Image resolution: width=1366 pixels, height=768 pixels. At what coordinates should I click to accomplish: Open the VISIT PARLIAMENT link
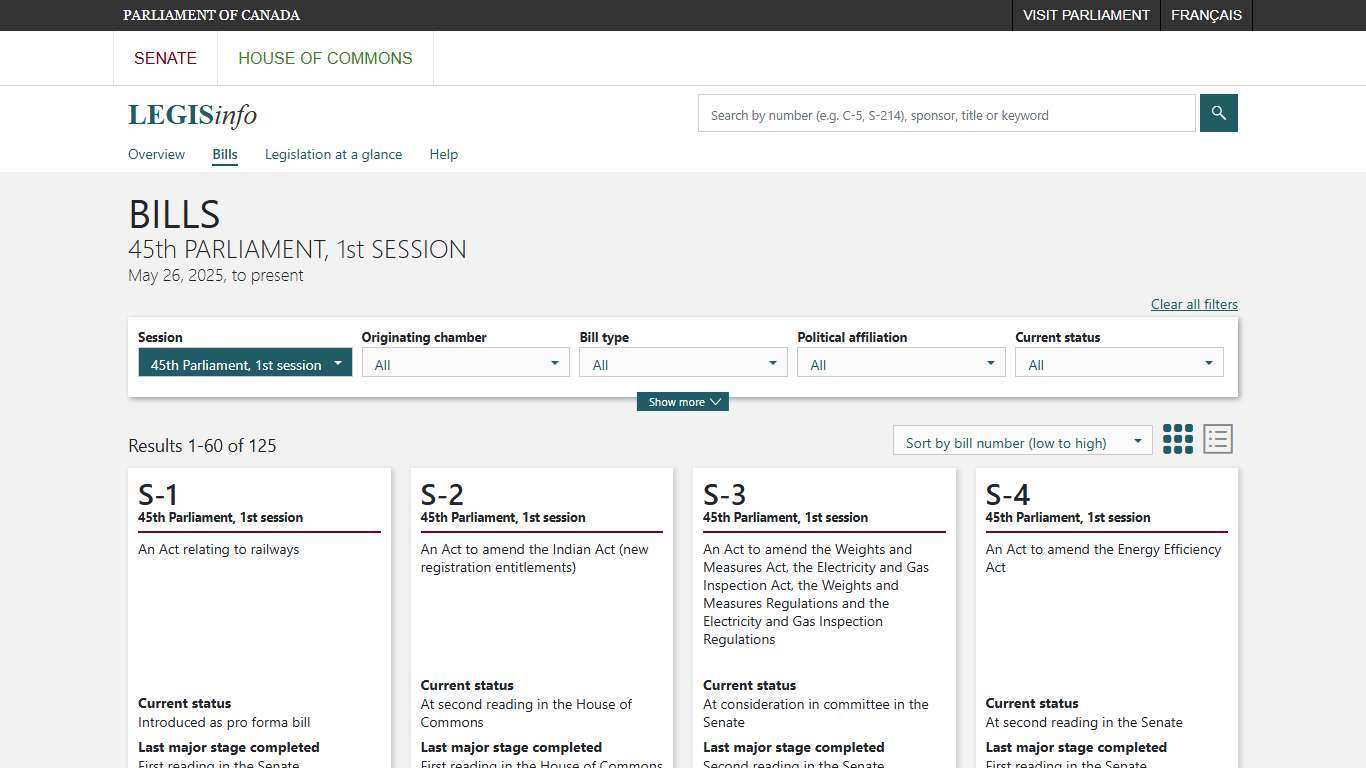pyautogui.click(x=1086, y=15)
